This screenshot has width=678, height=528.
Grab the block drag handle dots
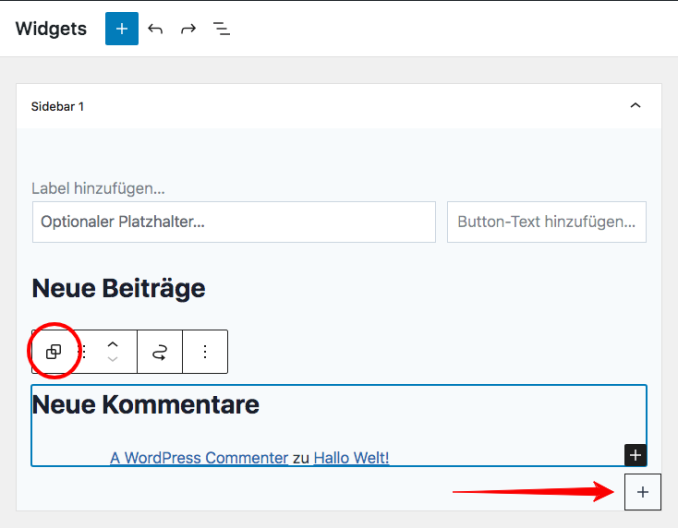(x=84, y=352)
